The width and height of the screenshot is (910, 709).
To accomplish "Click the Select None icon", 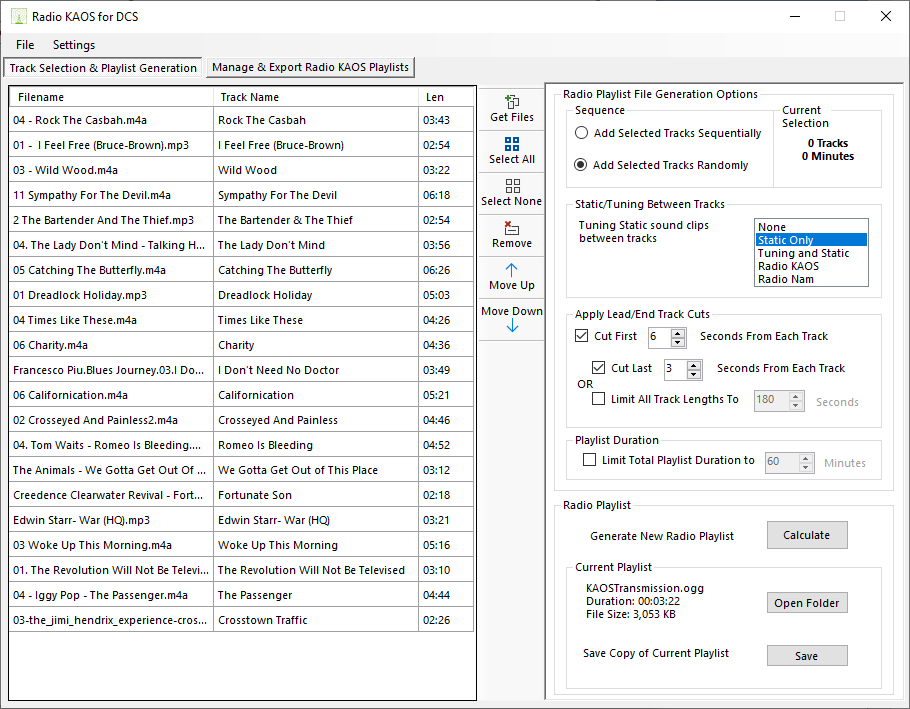I will [512, 186].
